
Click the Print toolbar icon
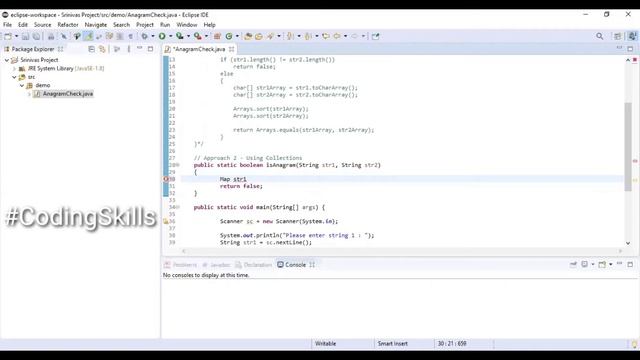[51, 36]
